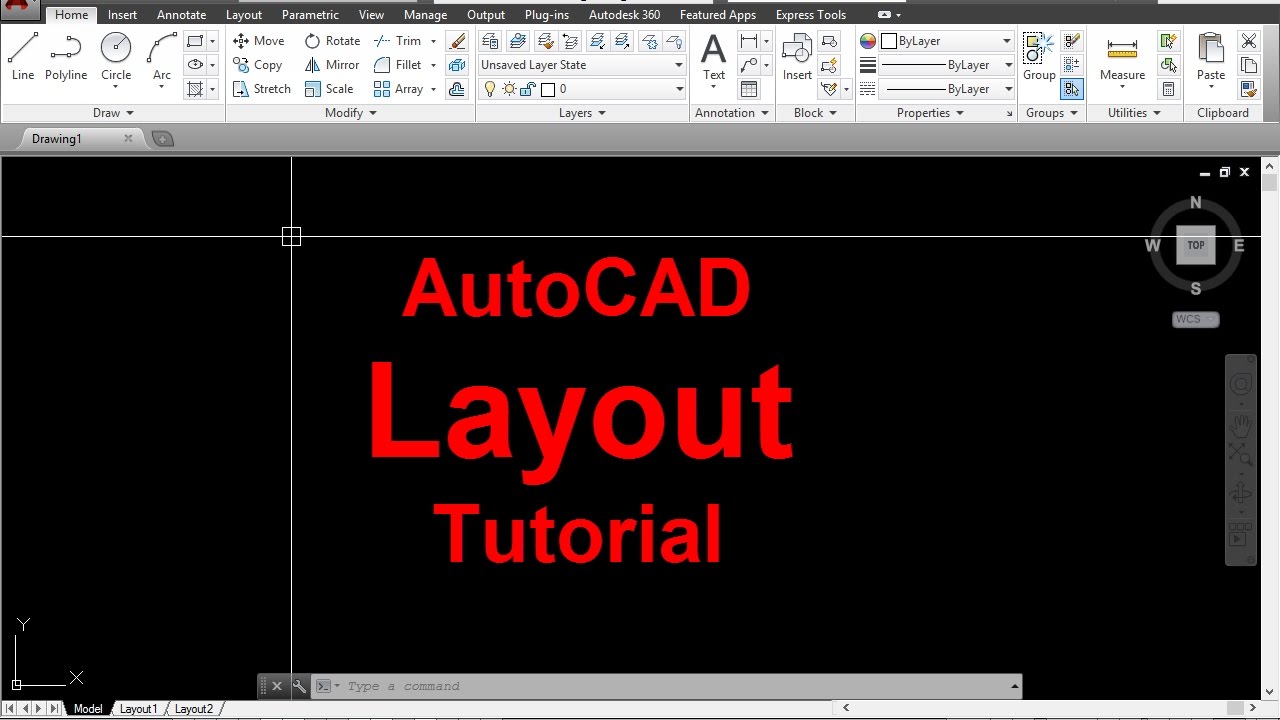Select the Polyline tool

pyautogui.click(x=66, y=56)
